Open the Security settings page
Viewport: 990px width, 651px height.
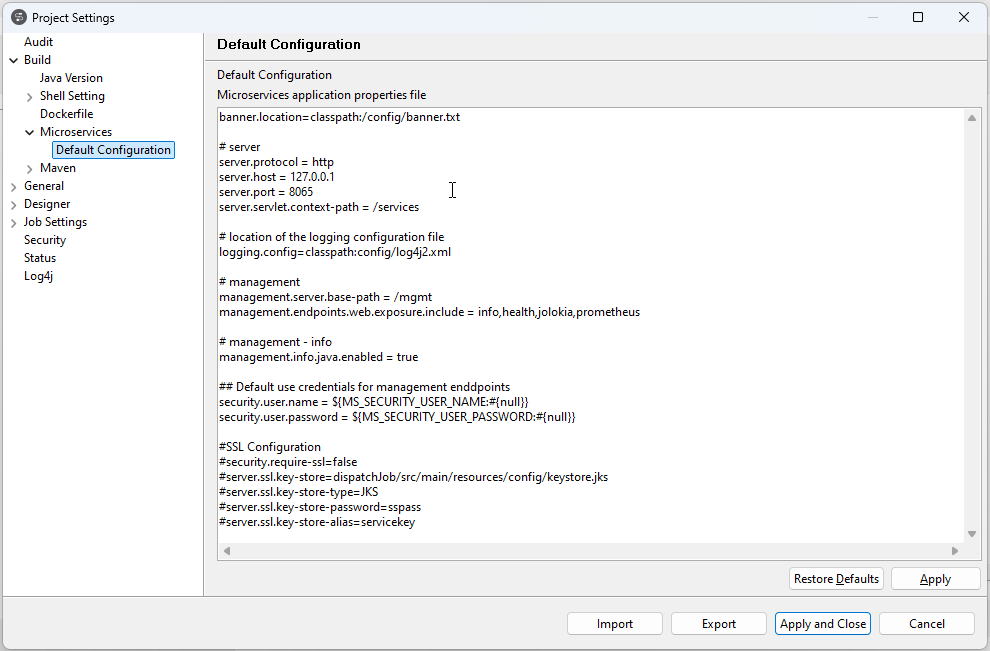pyautogui.click(x=45, y=239)
